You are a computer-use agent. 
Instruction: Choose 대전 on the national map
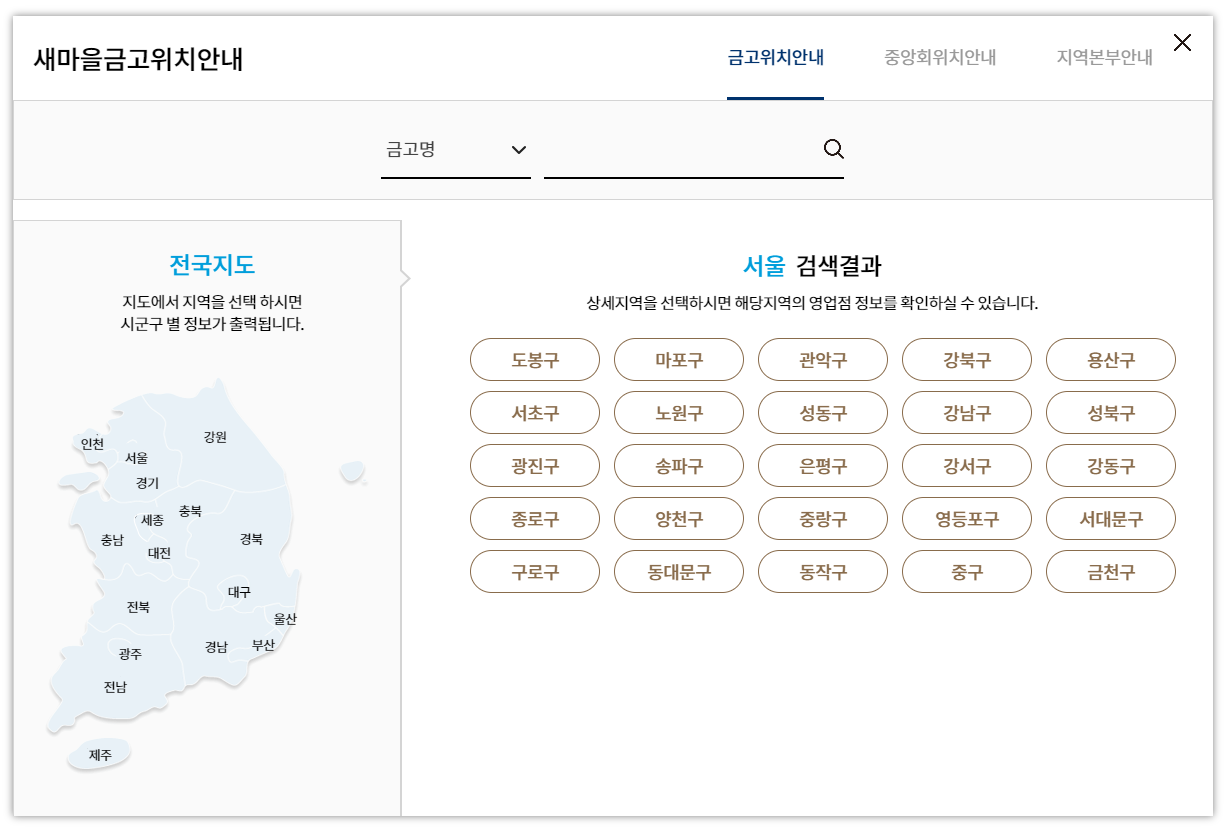click(159, 553)
